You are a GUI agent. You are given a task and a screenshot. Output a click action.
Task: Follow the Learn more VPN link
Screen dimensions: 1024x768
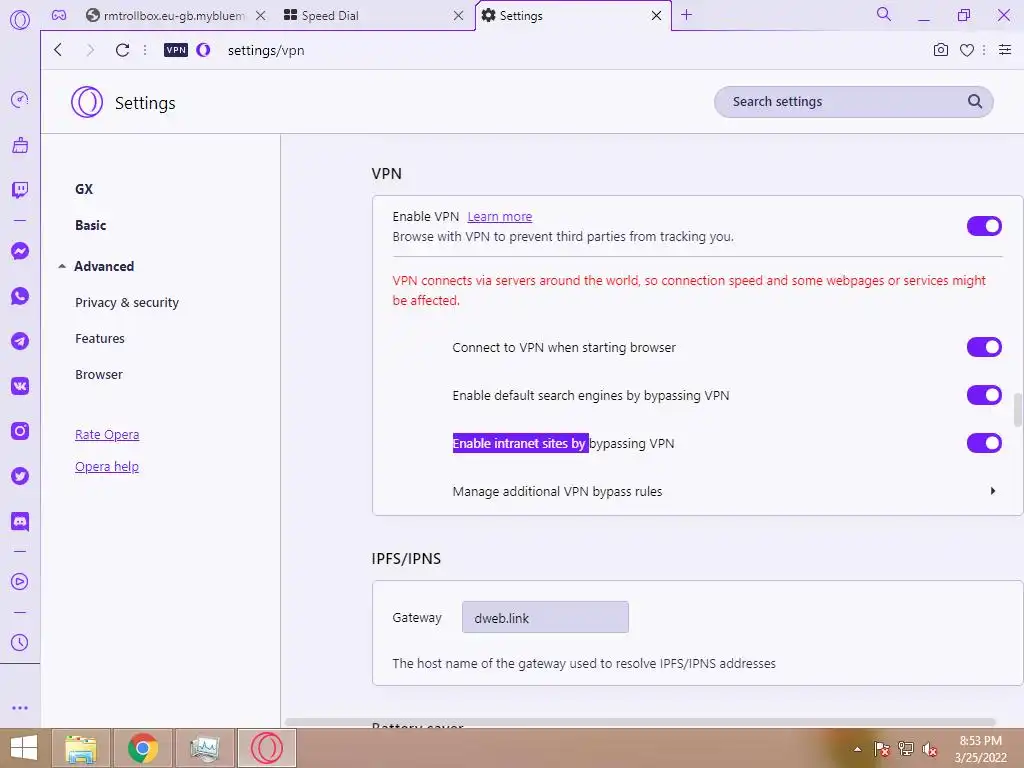point(500,217)
